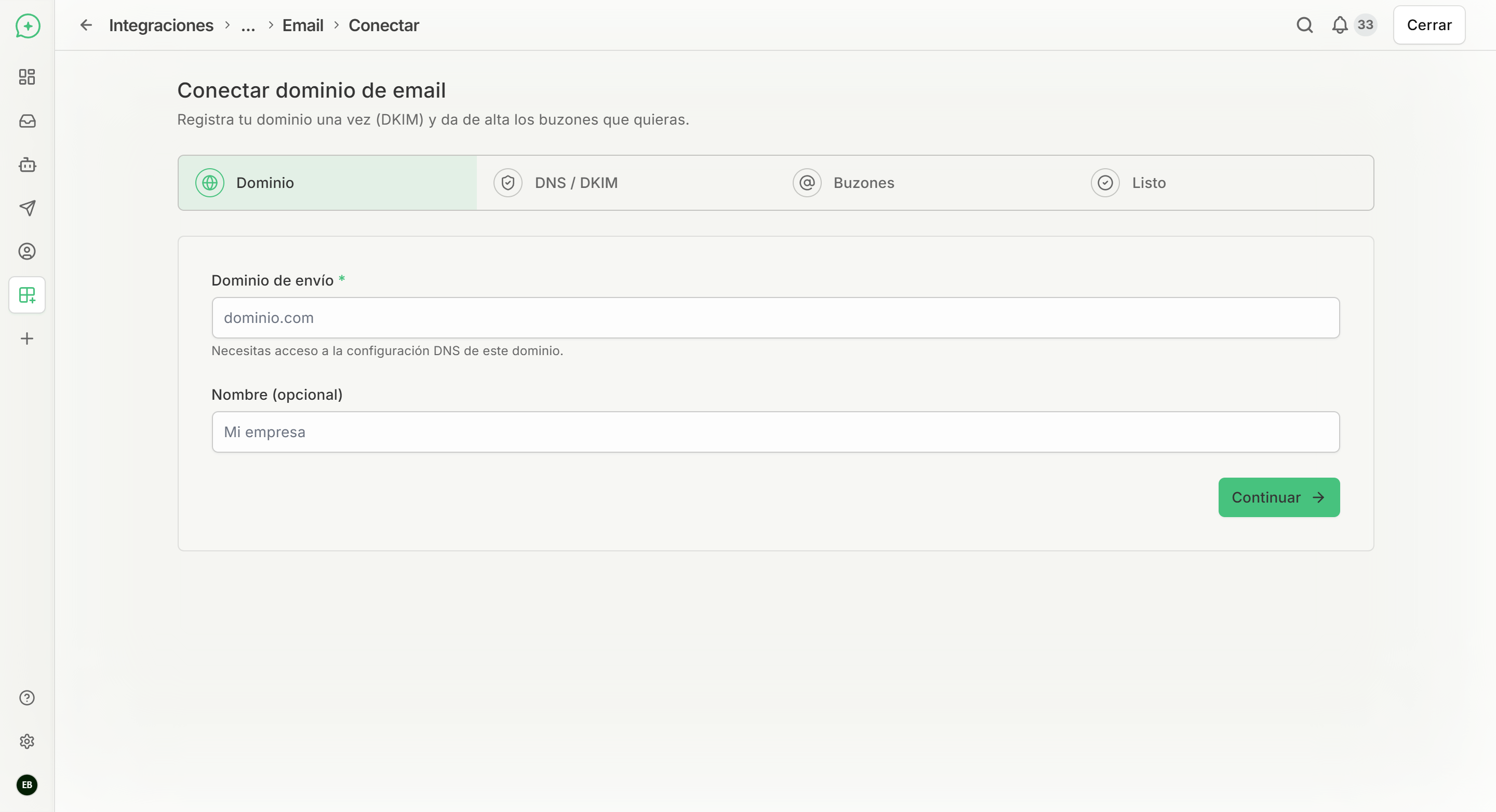Select the Buzones step

point(925,183)
